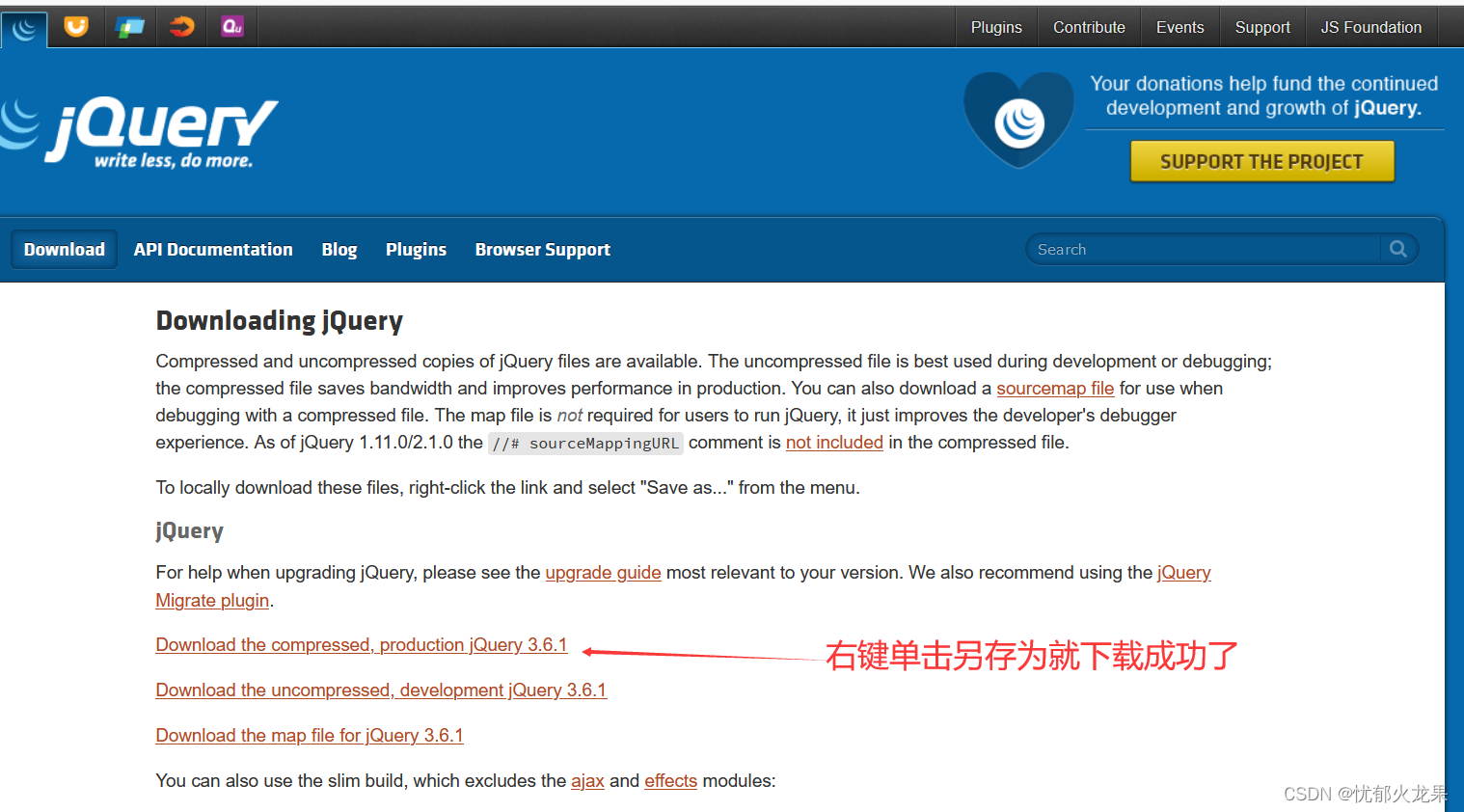The width and height of the screenshot is (1464, 812).
Task: Open the Browser Support tab
Action: coord(543,249)
